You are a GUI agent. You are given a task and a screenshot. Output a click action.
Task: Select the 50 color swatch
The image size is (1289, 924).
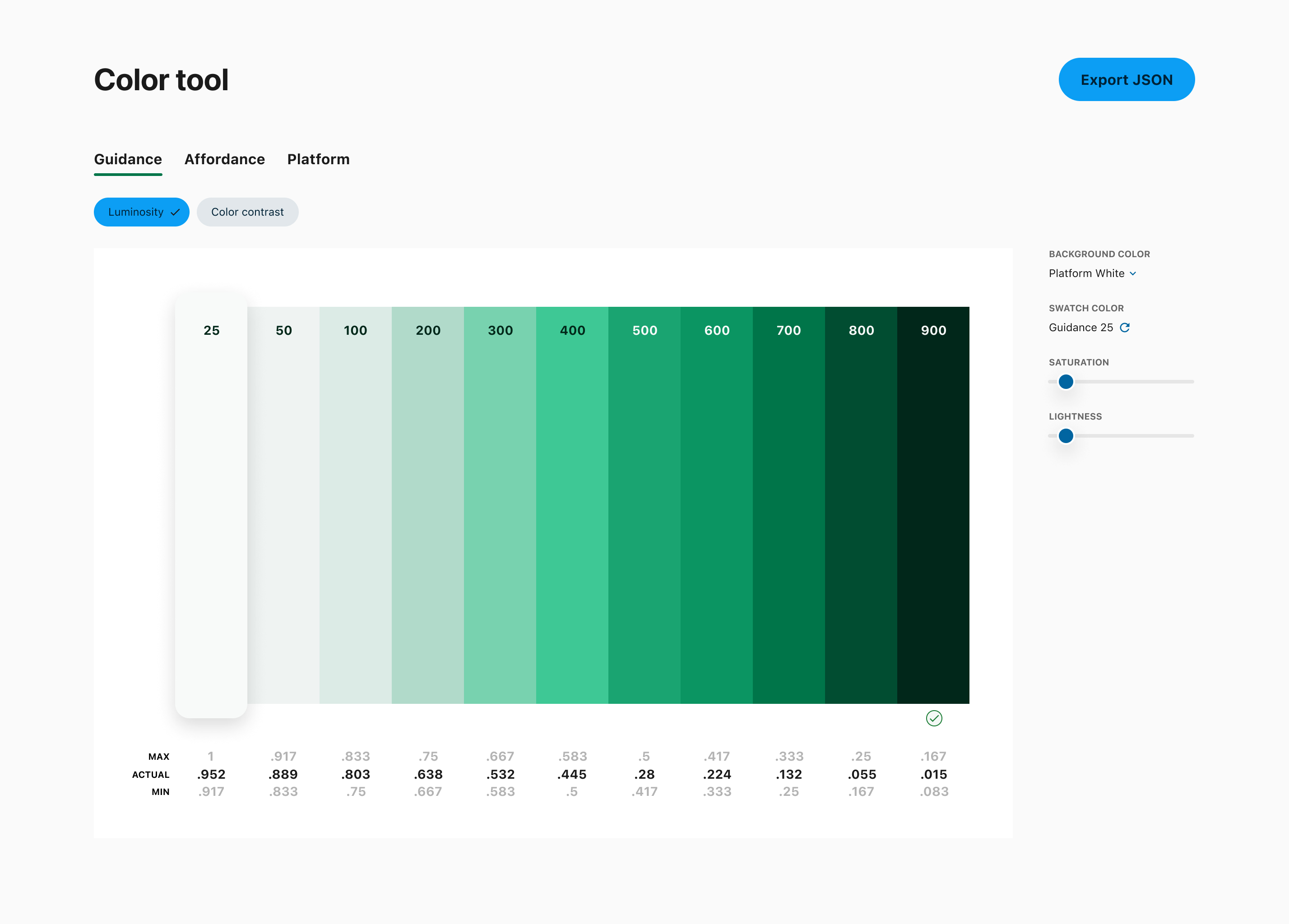click(x=283, y=505)
